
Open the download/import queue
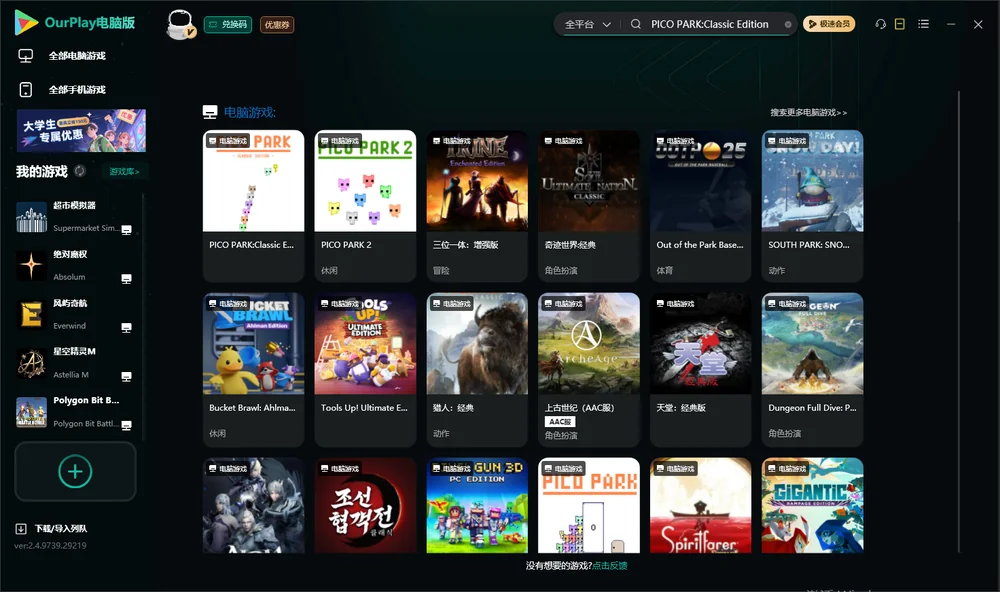coord(52,528)
